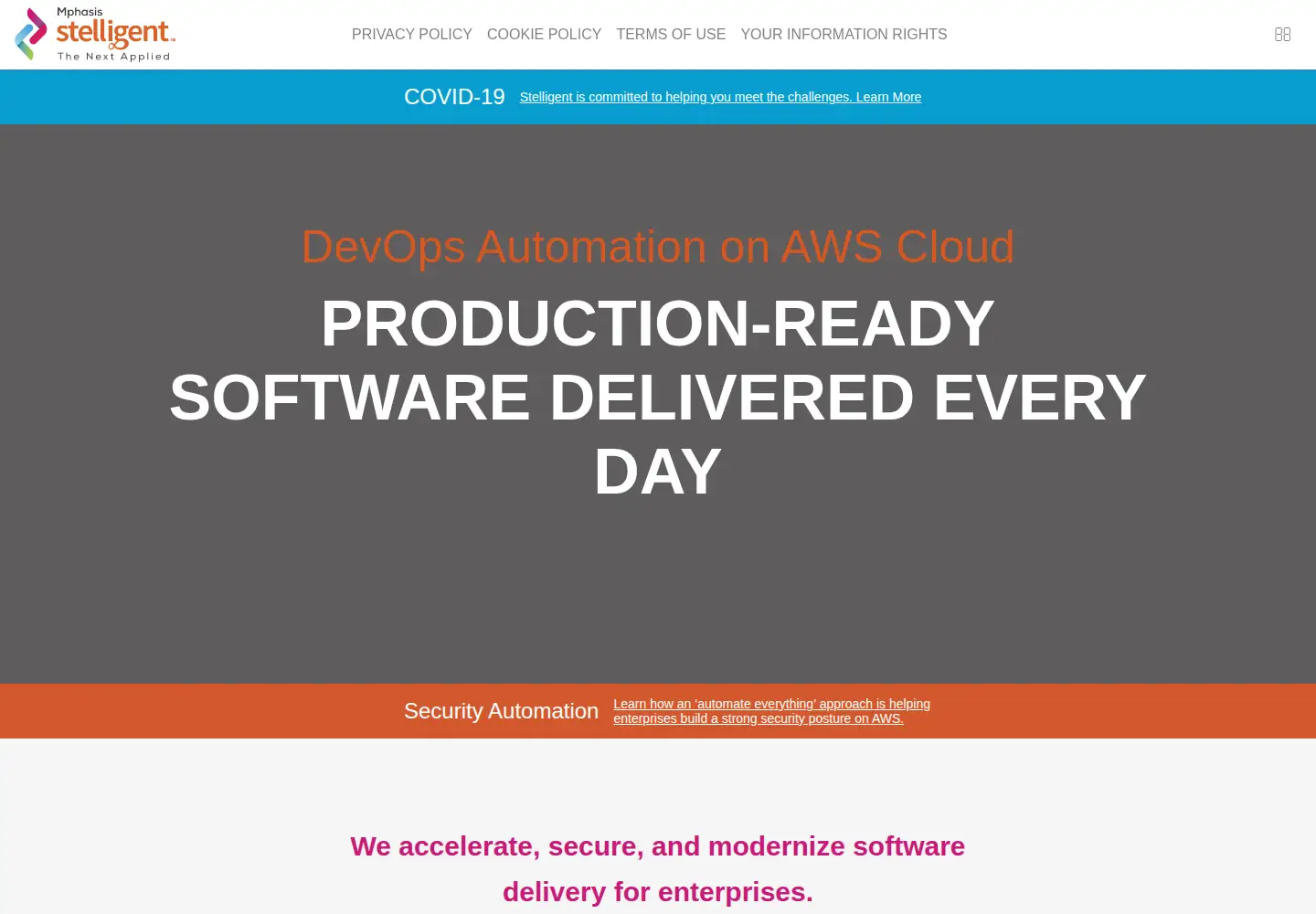Open the Privacy Policy page
This screenshot has height=914, width=1316.
pos(412,35)
